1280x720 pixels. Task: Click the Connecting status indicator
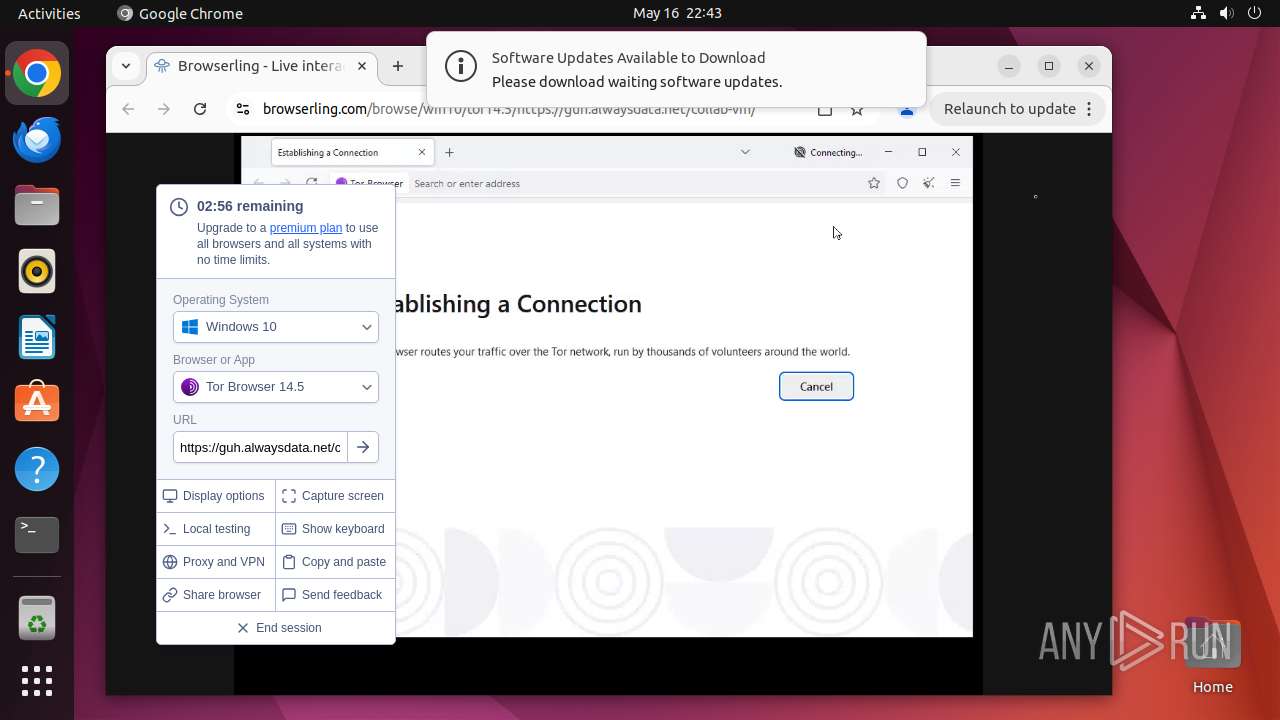828,152
